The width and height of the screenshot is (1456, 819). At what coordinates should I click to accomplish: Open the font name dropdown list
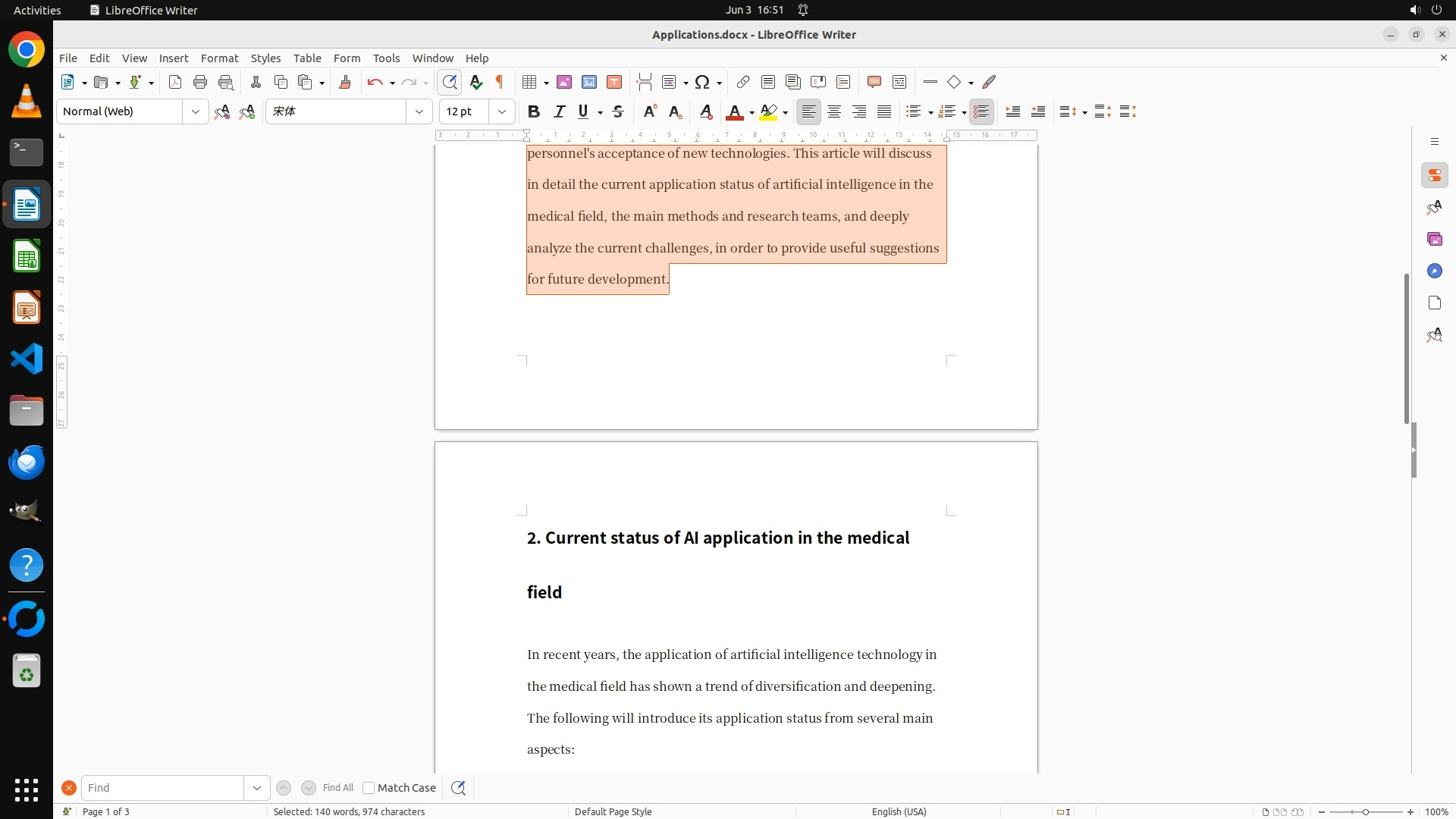click(x=419, y=111)
